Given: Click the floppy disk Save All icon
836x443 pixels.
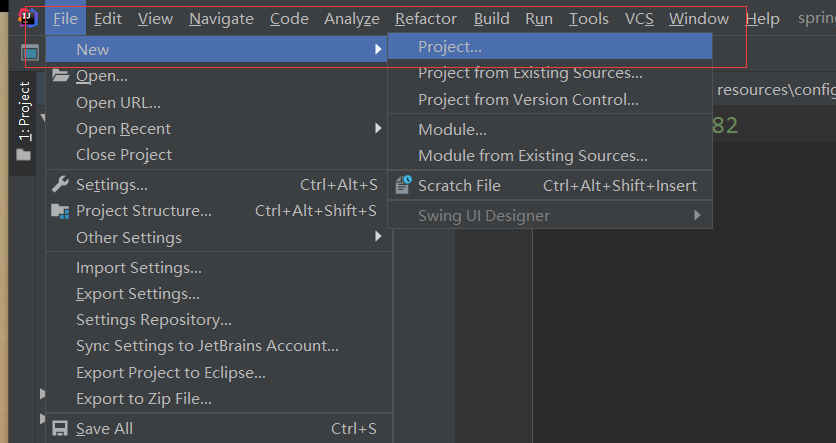Looking at the screenshot, I should pyautogui.click(x=60, y=428).
